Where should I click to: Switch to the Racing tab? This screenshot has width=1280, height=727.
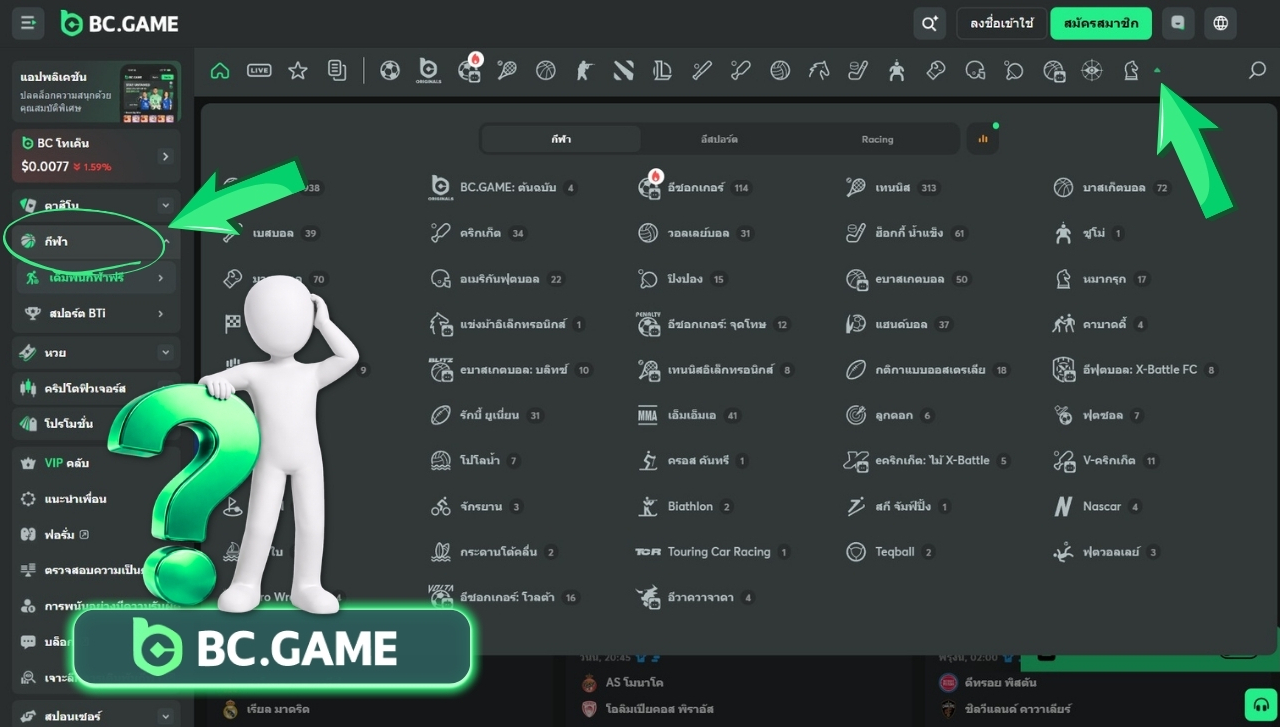877,139
